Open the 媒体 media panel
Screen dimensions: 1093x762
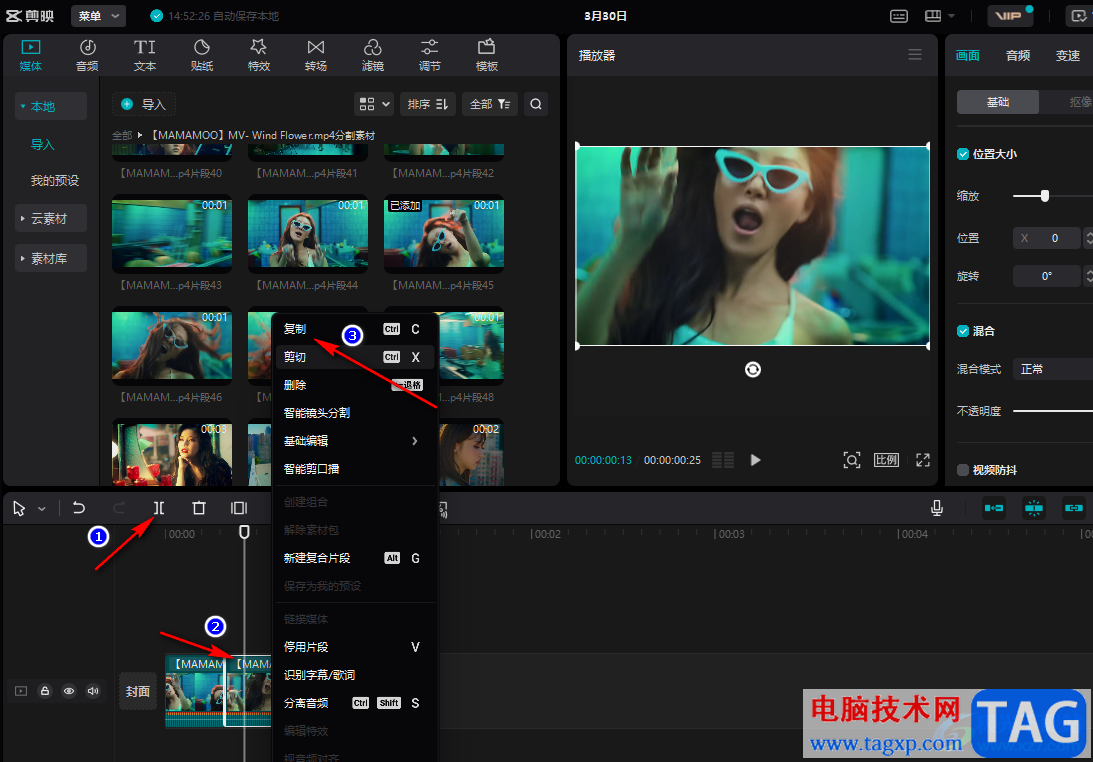pos(31,55)
